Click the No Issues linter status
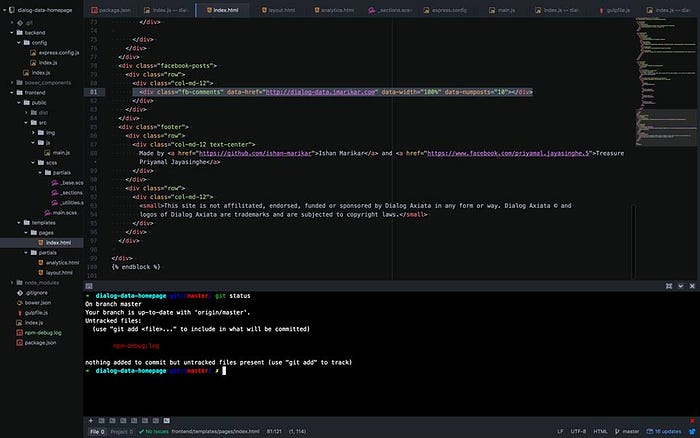 click(154, 431)
